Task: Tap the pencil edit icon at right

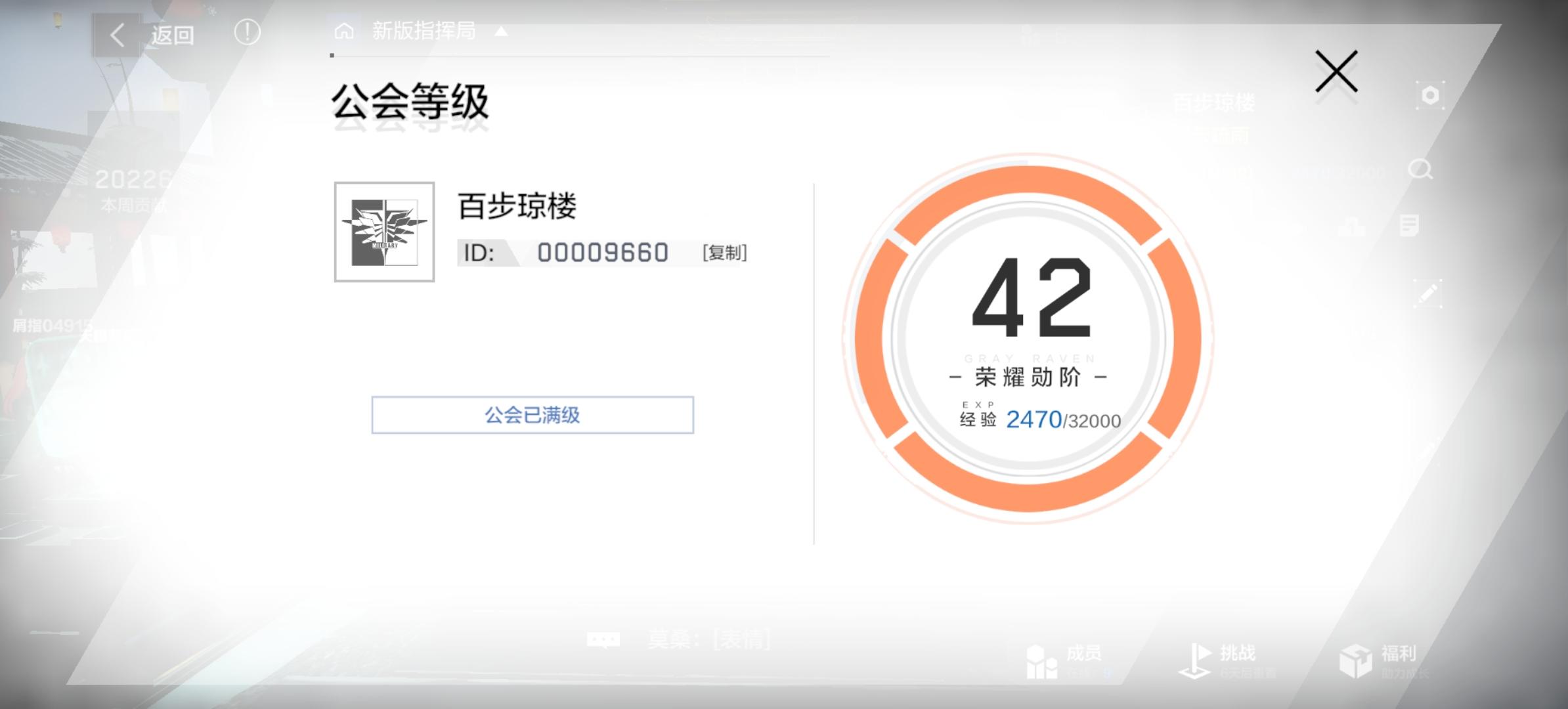Action: [x=1427, y=293]
